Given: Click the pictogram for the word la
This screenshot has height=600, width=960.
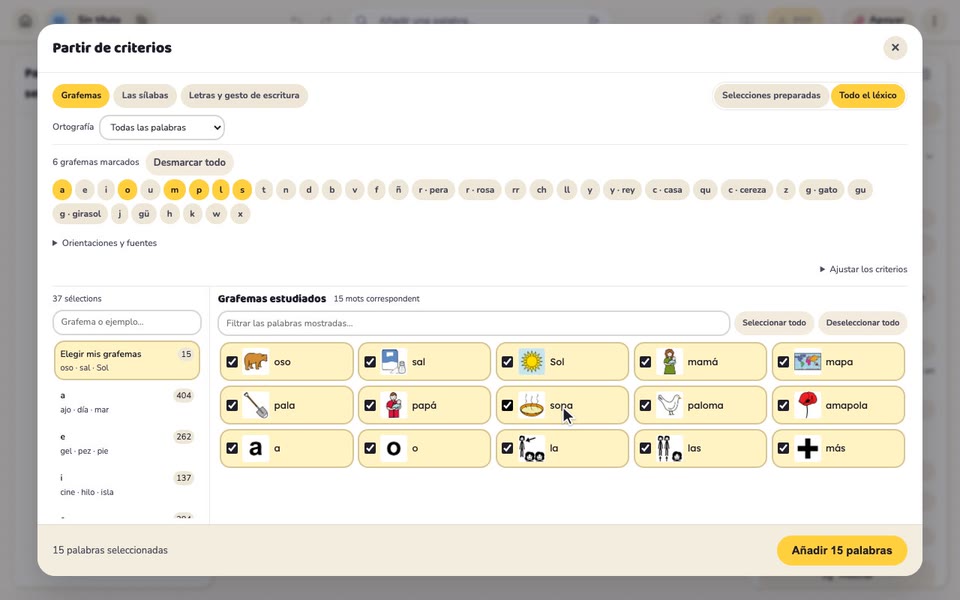Looking at the screenshot, I should point(531,448).
